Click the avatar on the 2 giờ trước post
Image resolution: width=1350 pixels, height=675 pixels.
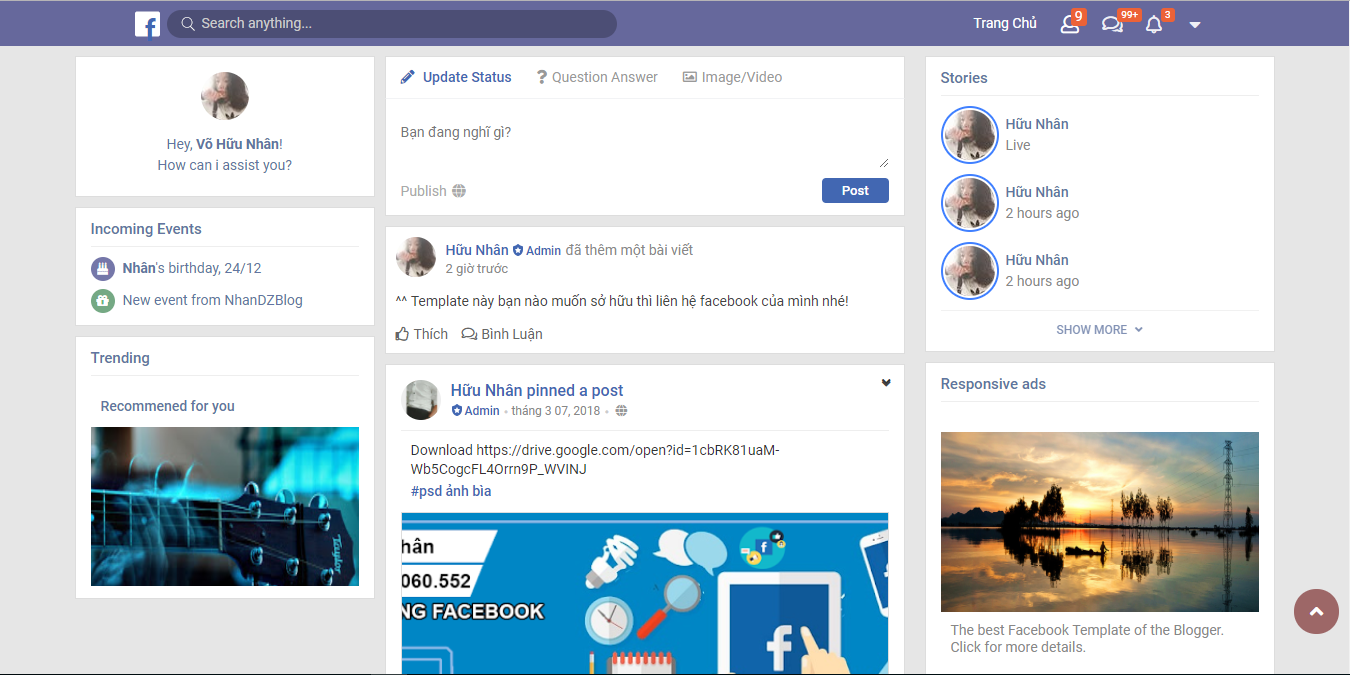pos(416,257)
